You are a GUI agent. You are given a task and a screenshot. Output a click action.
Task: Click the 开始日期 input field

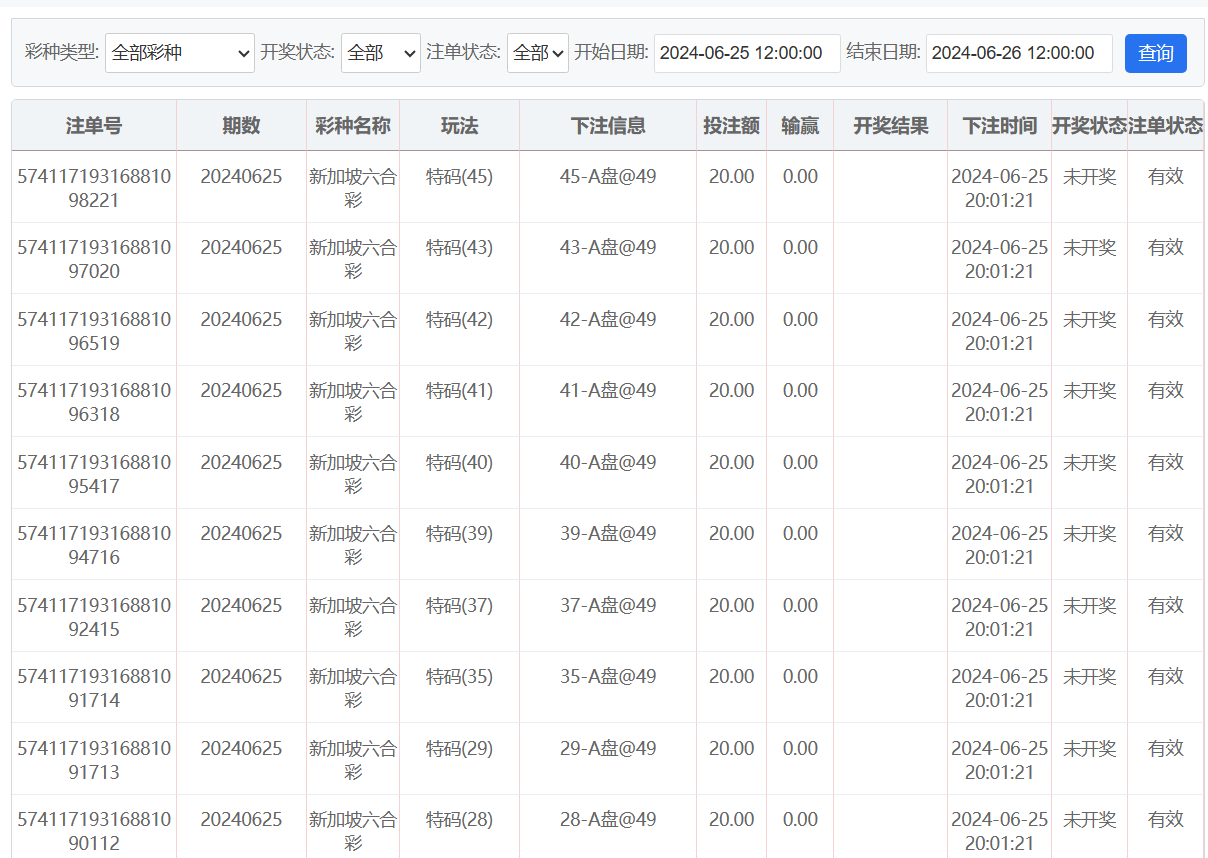click(x=747, y=53)
